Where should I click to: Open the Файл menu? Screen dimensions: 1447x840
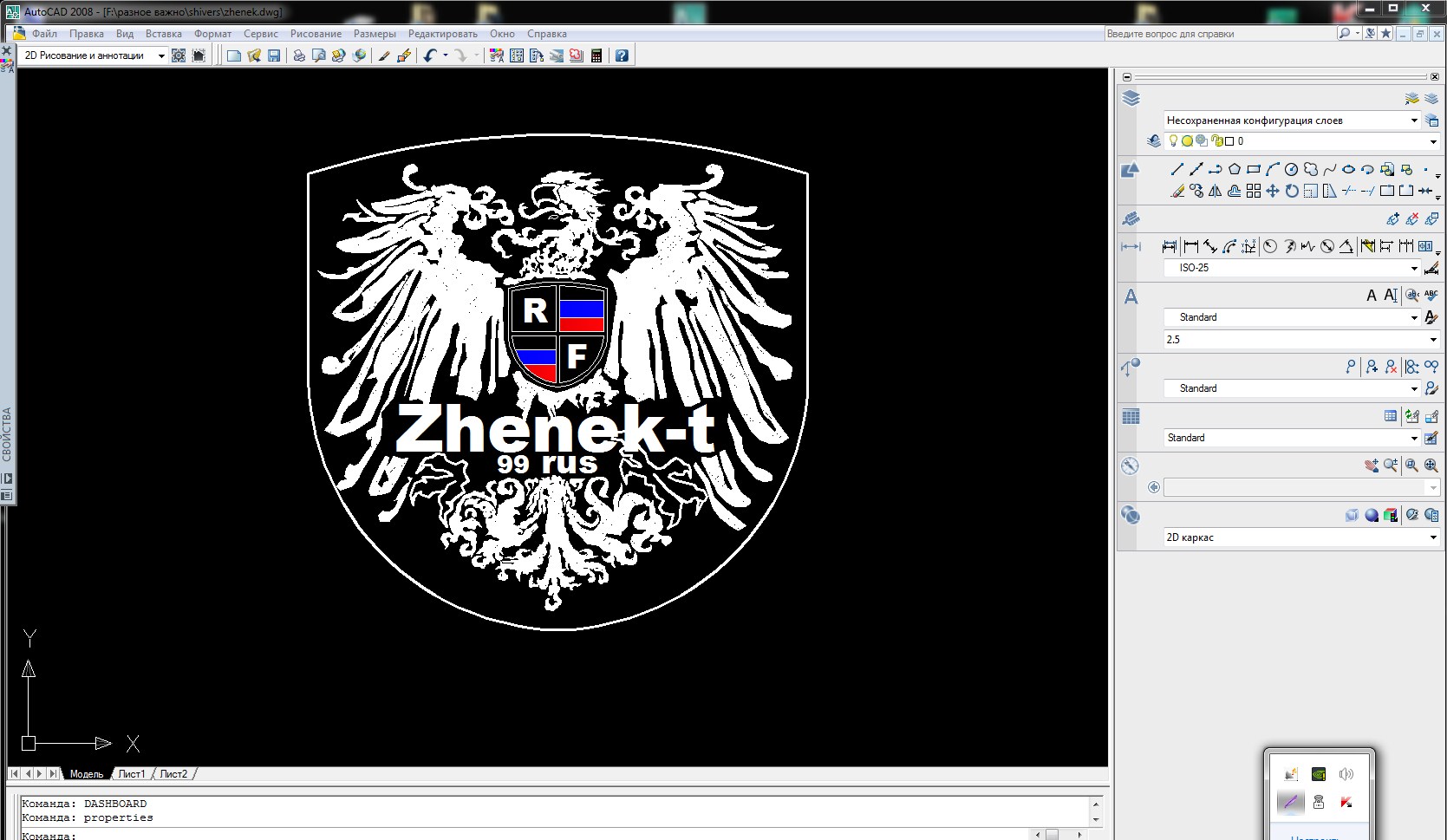(44, 34)
